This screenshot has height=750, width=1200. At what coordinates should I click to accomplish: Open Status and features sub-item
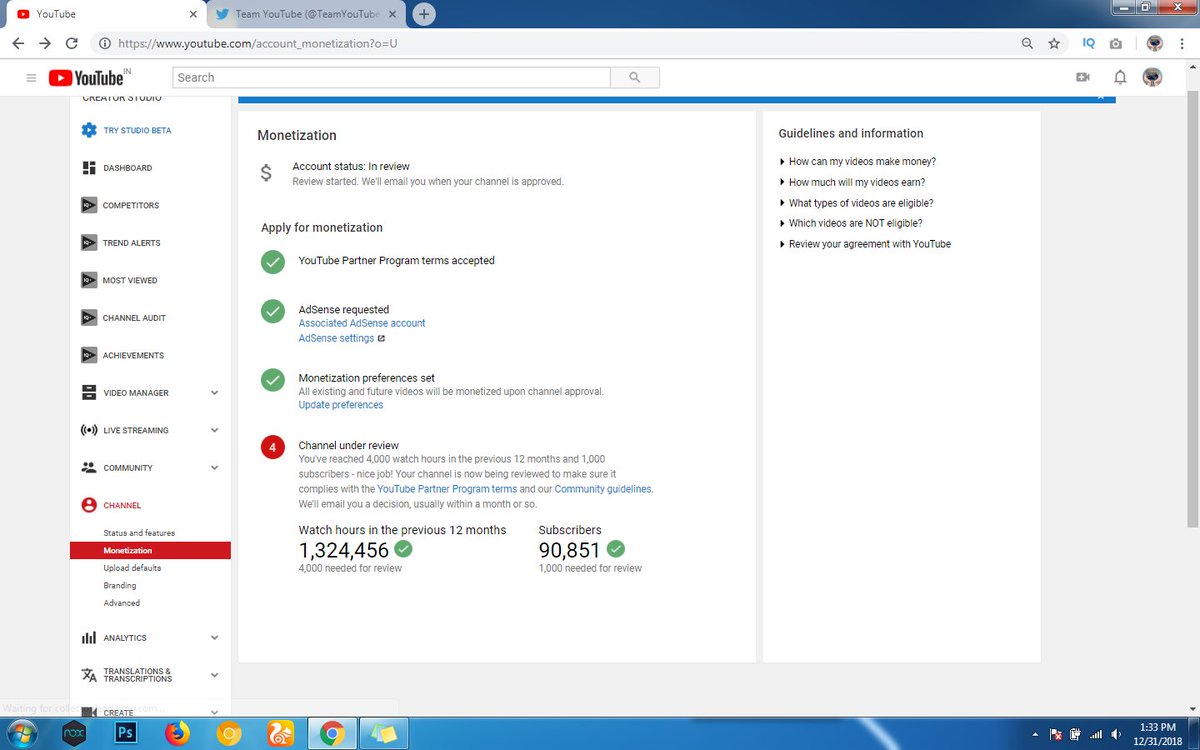click(x=139, y=533)
